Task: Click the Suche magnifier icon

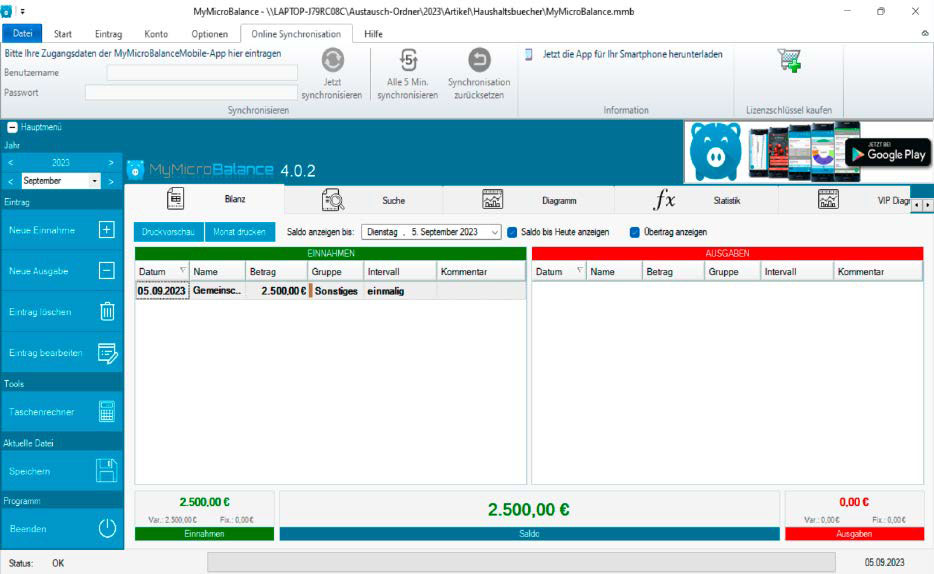Action: 333,200
